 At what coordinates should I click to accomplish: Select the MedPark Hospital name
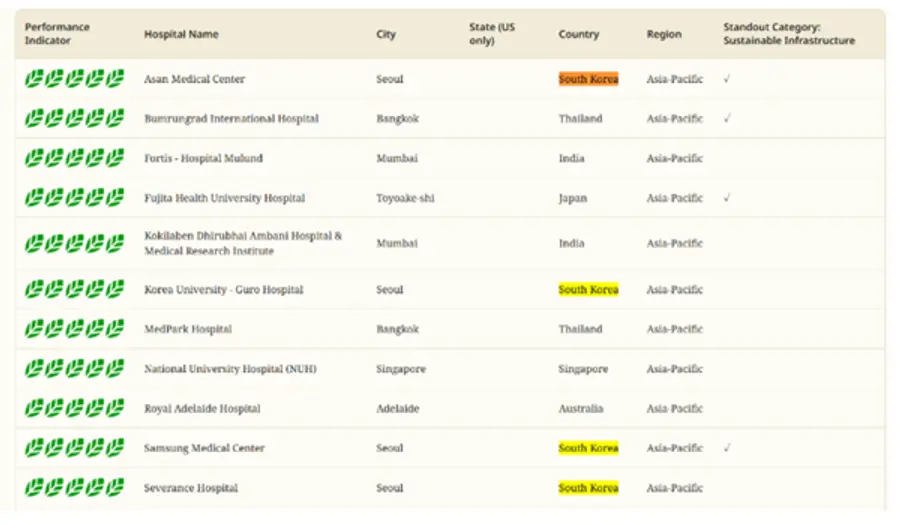[188, 329]
